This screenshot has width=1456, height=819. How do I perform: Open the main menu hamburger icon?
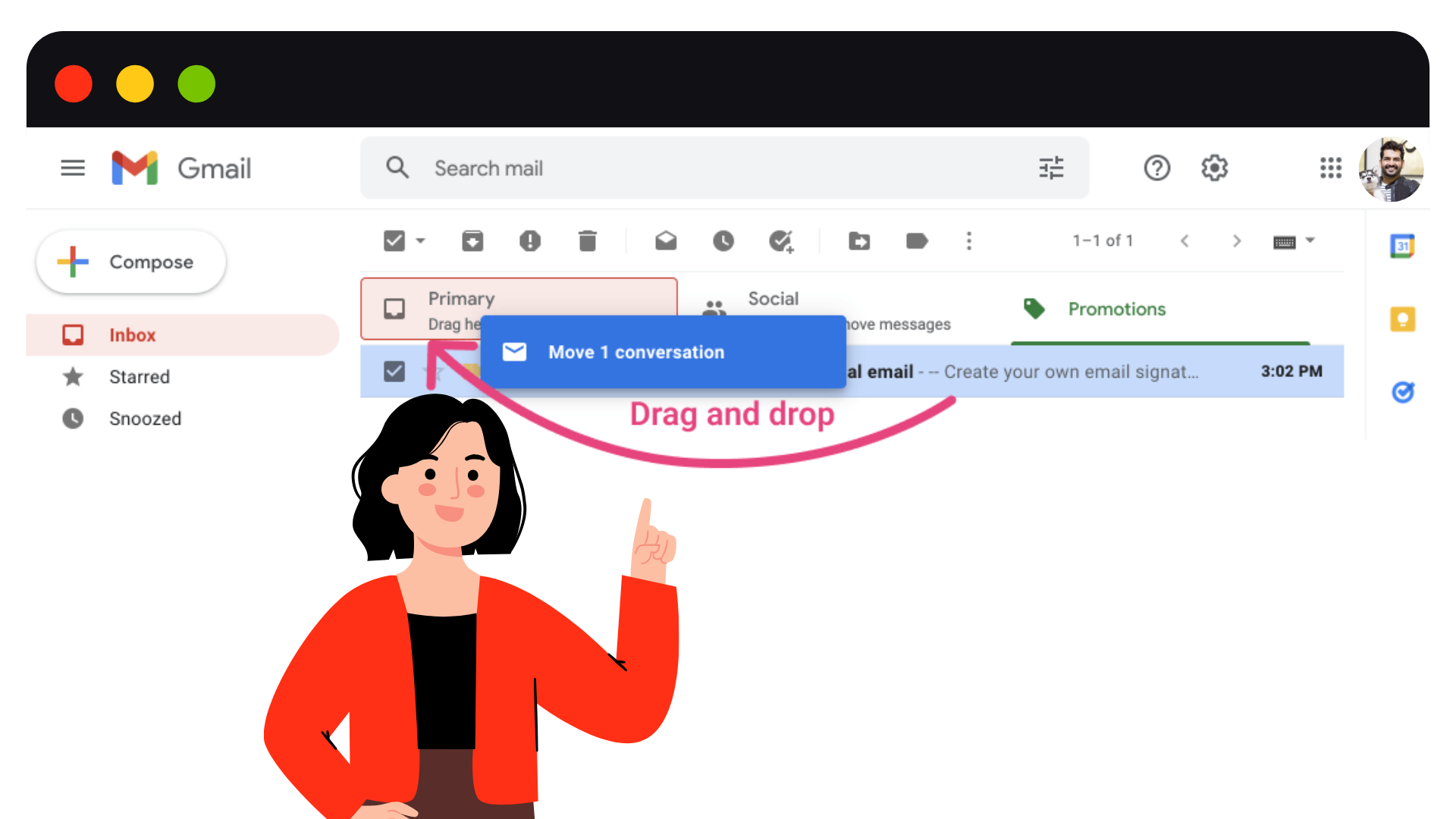(x=73, y=168)
